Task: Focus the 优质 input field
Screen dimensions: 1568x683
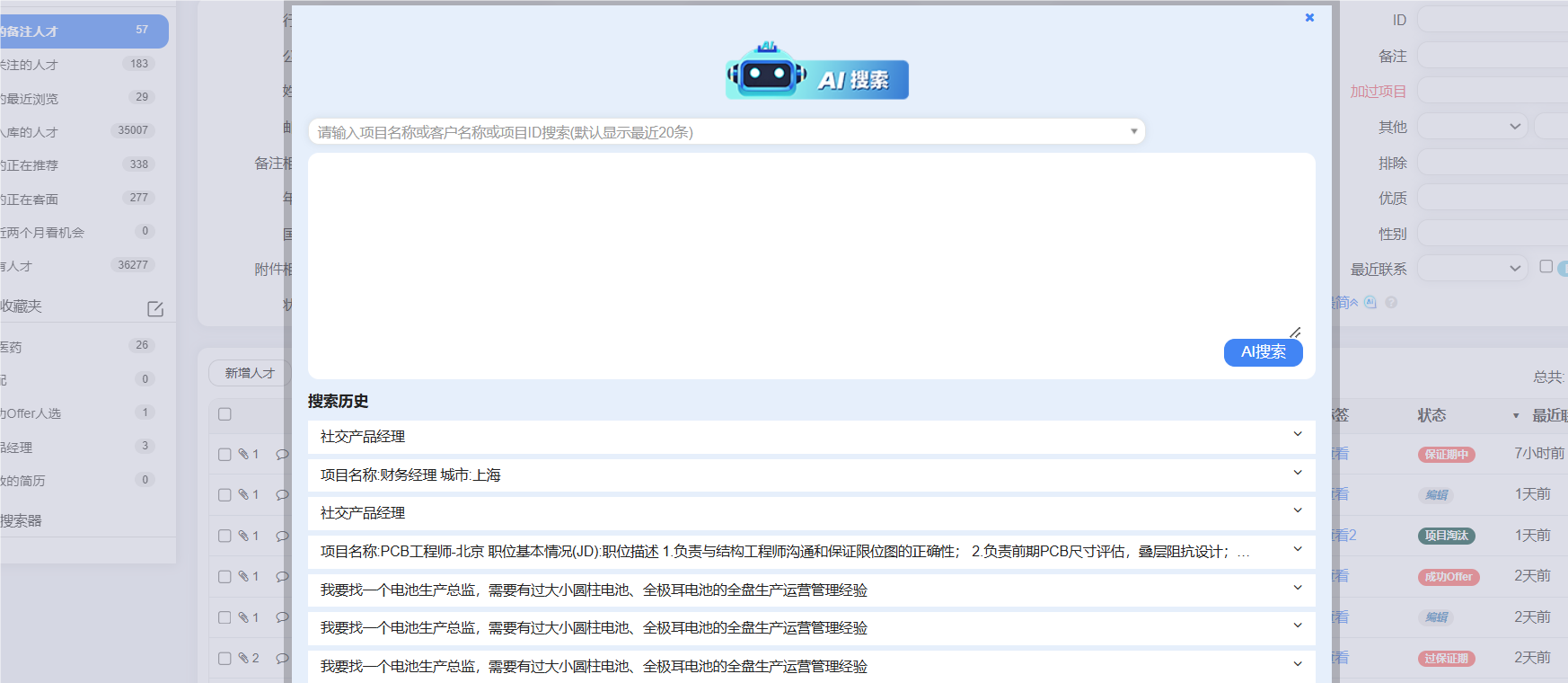Action: (1493, 198)
